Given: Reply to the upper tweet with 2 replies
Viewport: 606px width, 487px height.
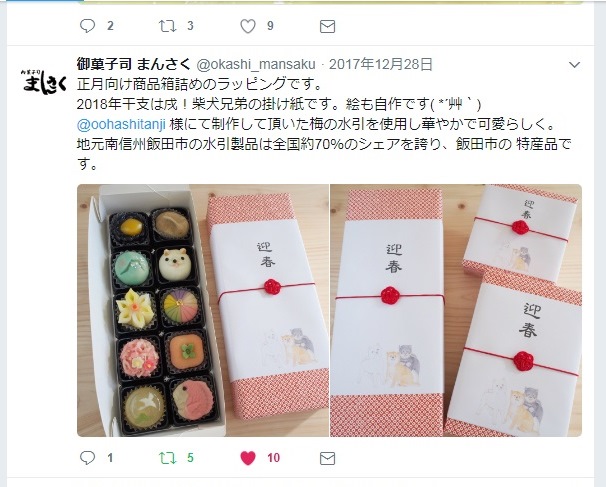Looking at the screenshot, I should coord(87,26).
